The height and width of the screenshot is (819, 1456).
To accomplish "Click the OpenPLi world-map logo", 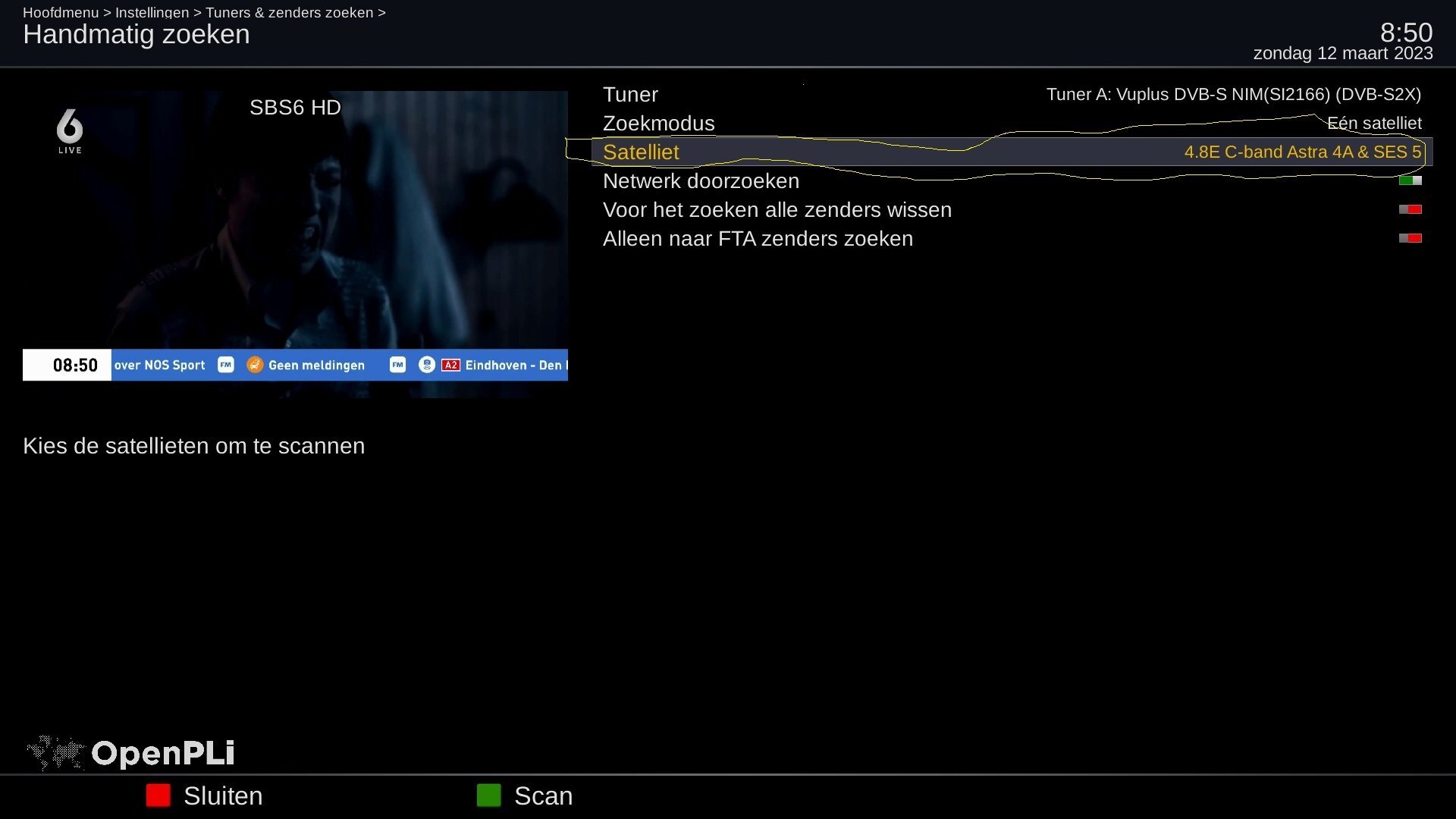I will (55, 752).
